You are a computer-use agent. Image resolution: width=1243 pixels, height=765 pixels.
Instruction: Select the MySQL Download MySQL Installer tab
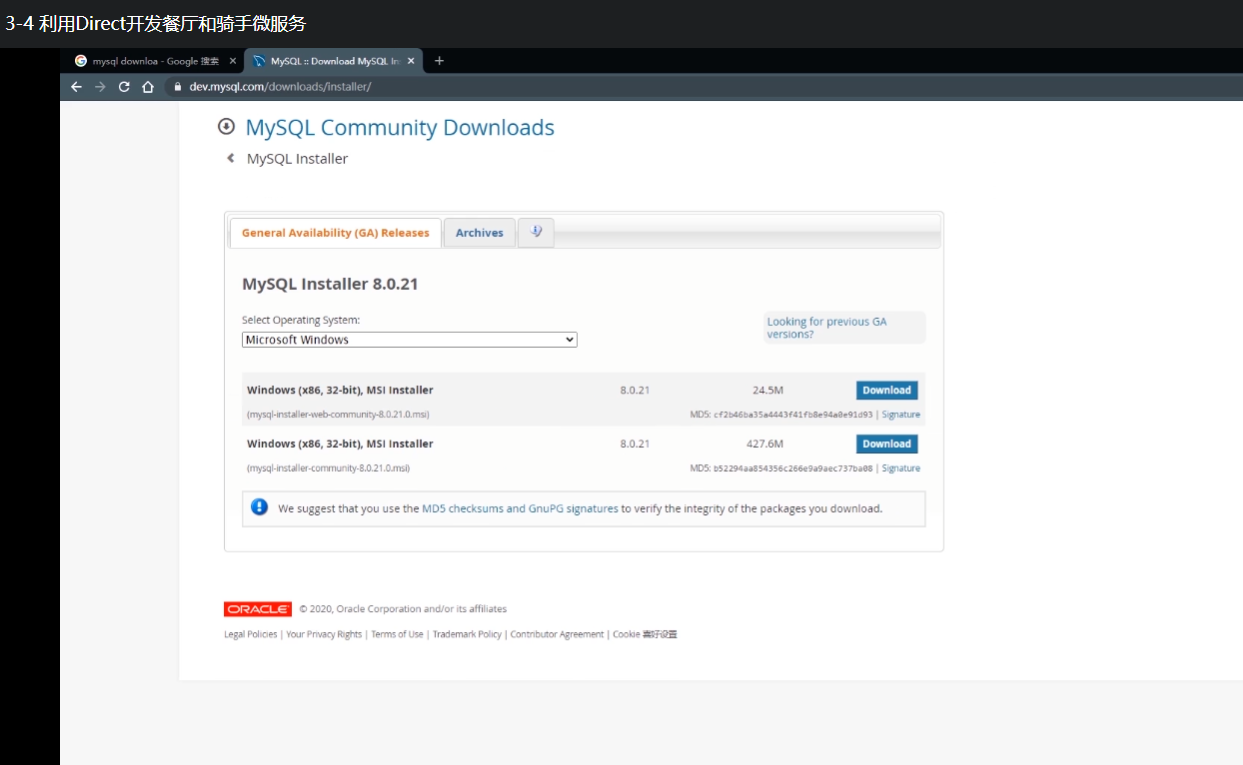pyautogui.click(x=334, y=61)
